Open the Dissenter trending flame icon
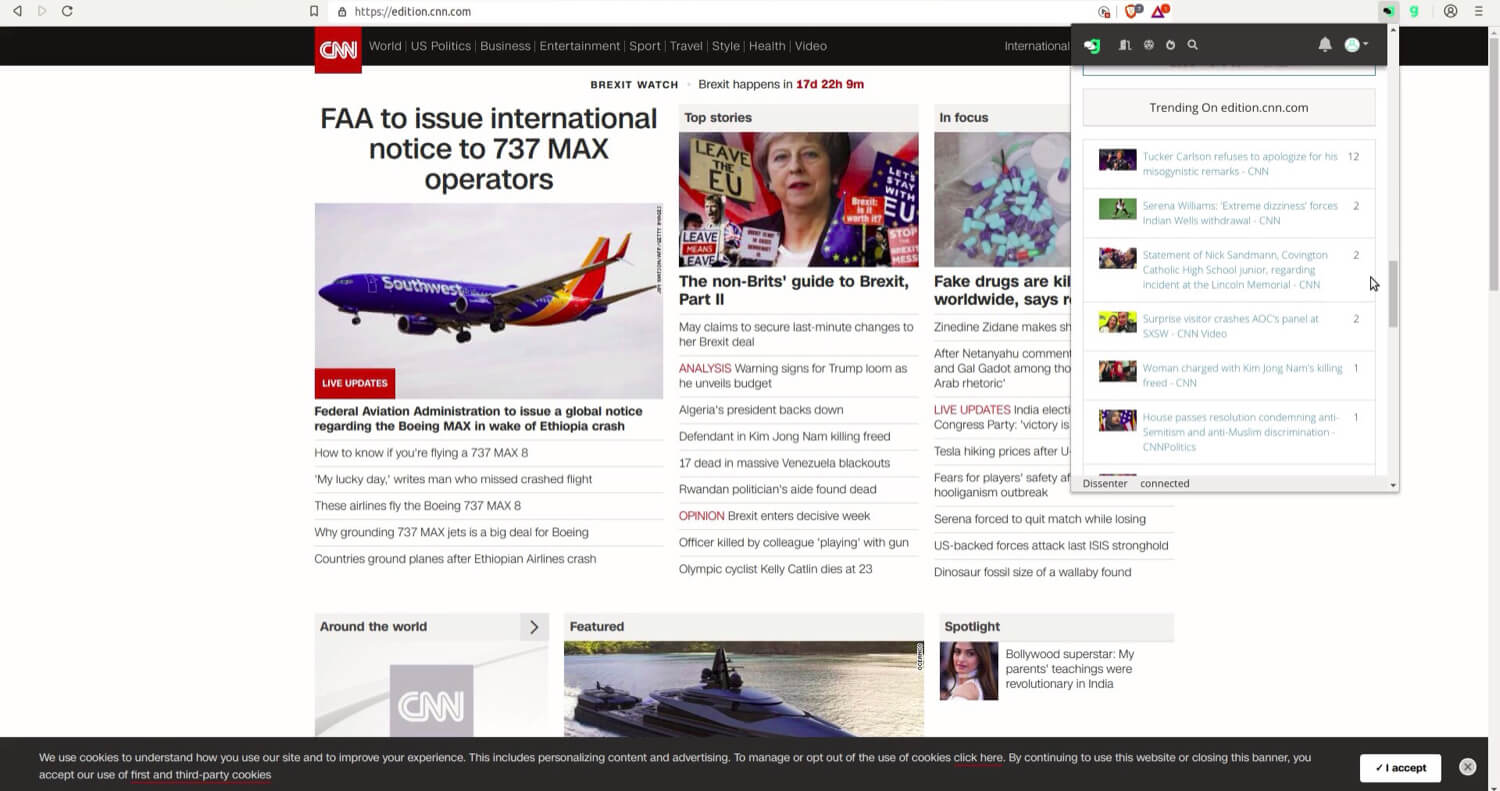The width and height of the screenshot is (1500, 791). 1170,45
